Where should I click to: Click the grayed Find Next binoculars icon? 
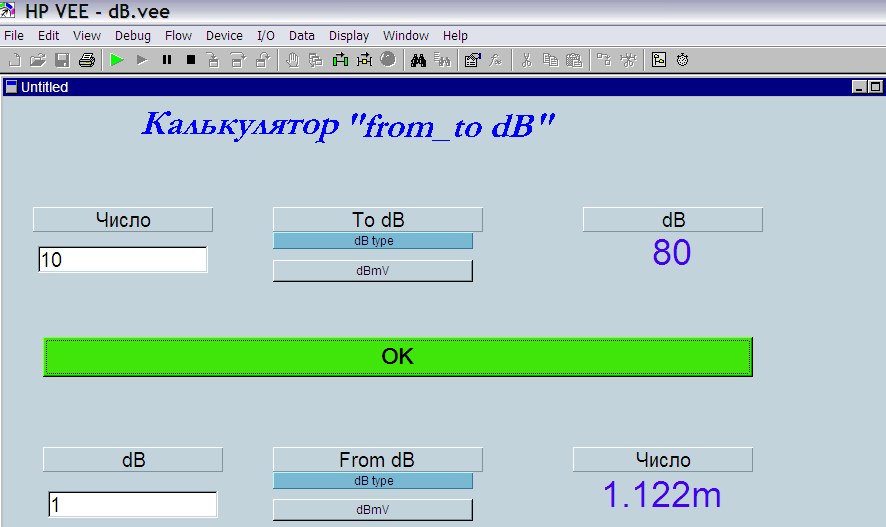[442, 60]
